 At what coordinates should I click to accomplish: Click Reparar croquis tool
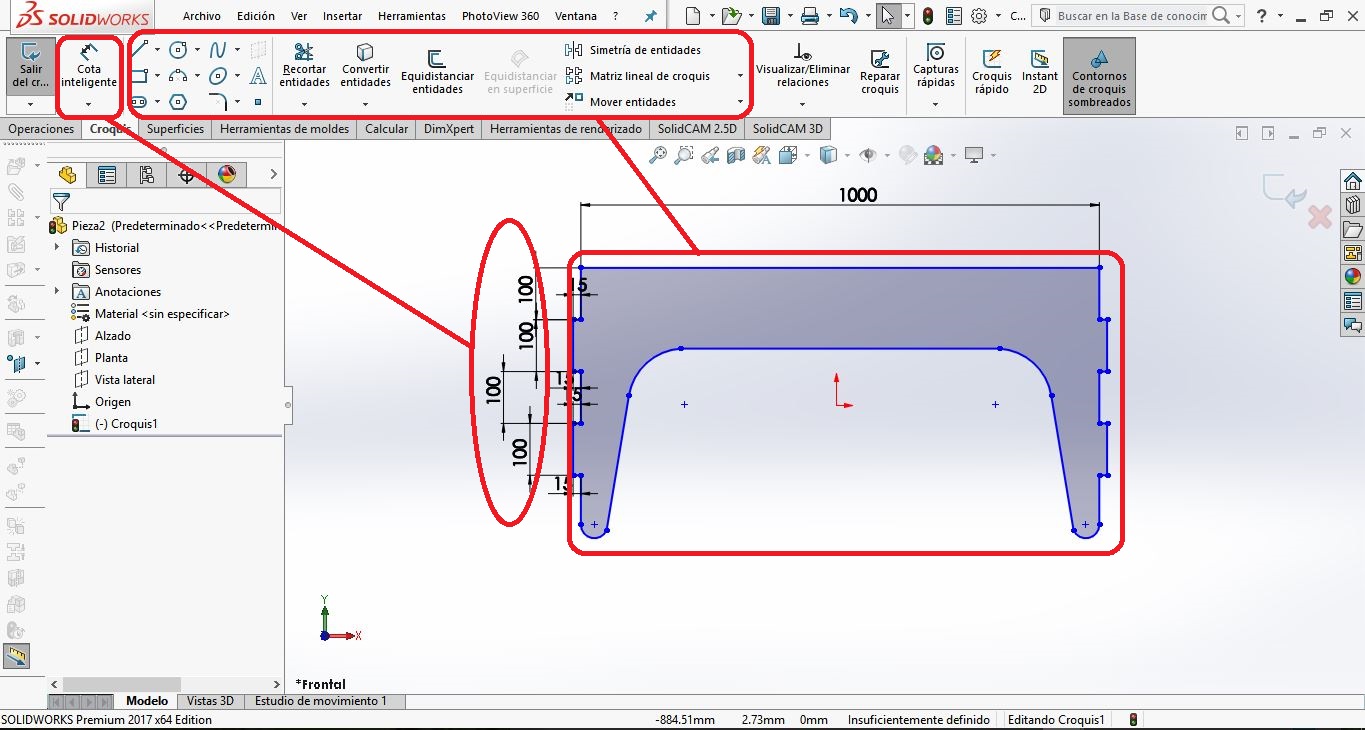(880, 72)
